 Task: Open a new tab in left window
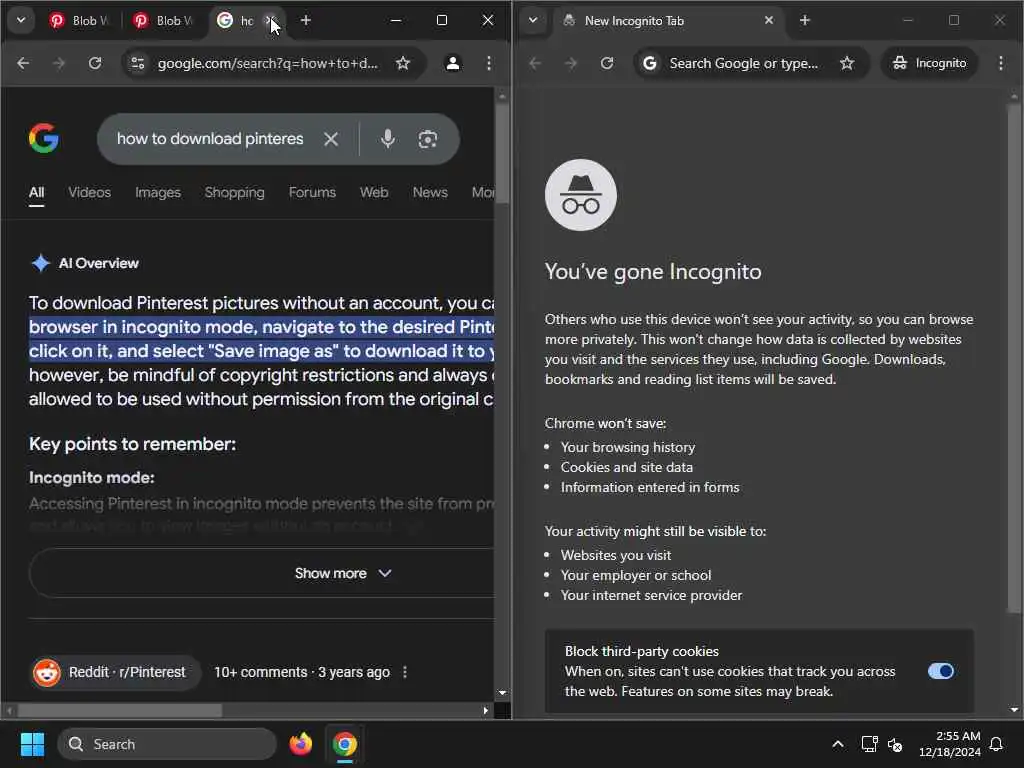pyautogui.click(x=306, y=20)
